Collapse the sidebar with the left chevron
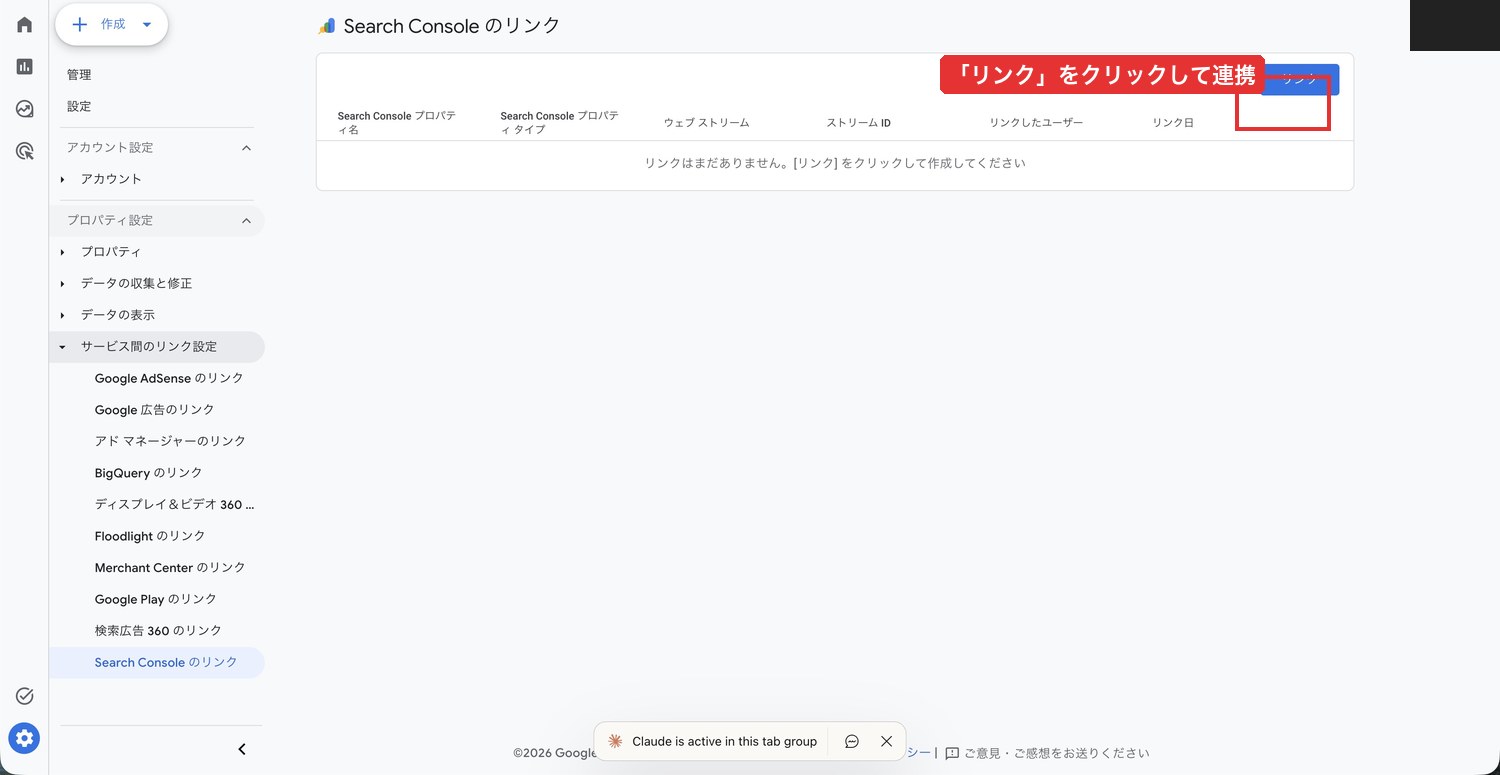 pyautogui.click(x=241, y=749)
